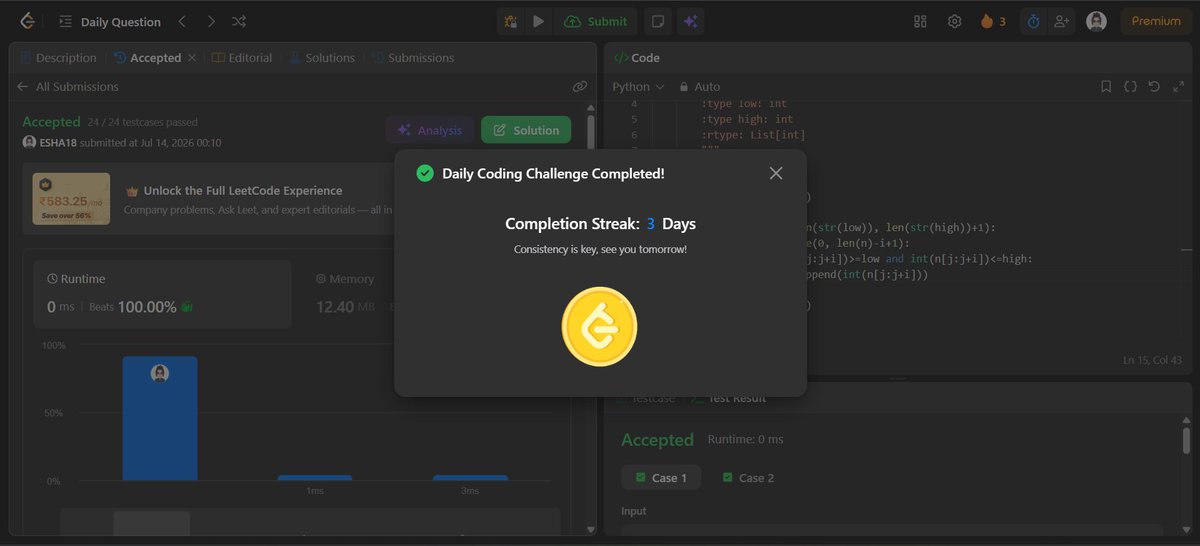Submit the solution
1200x546 pixels.
[x=596, y=21]
